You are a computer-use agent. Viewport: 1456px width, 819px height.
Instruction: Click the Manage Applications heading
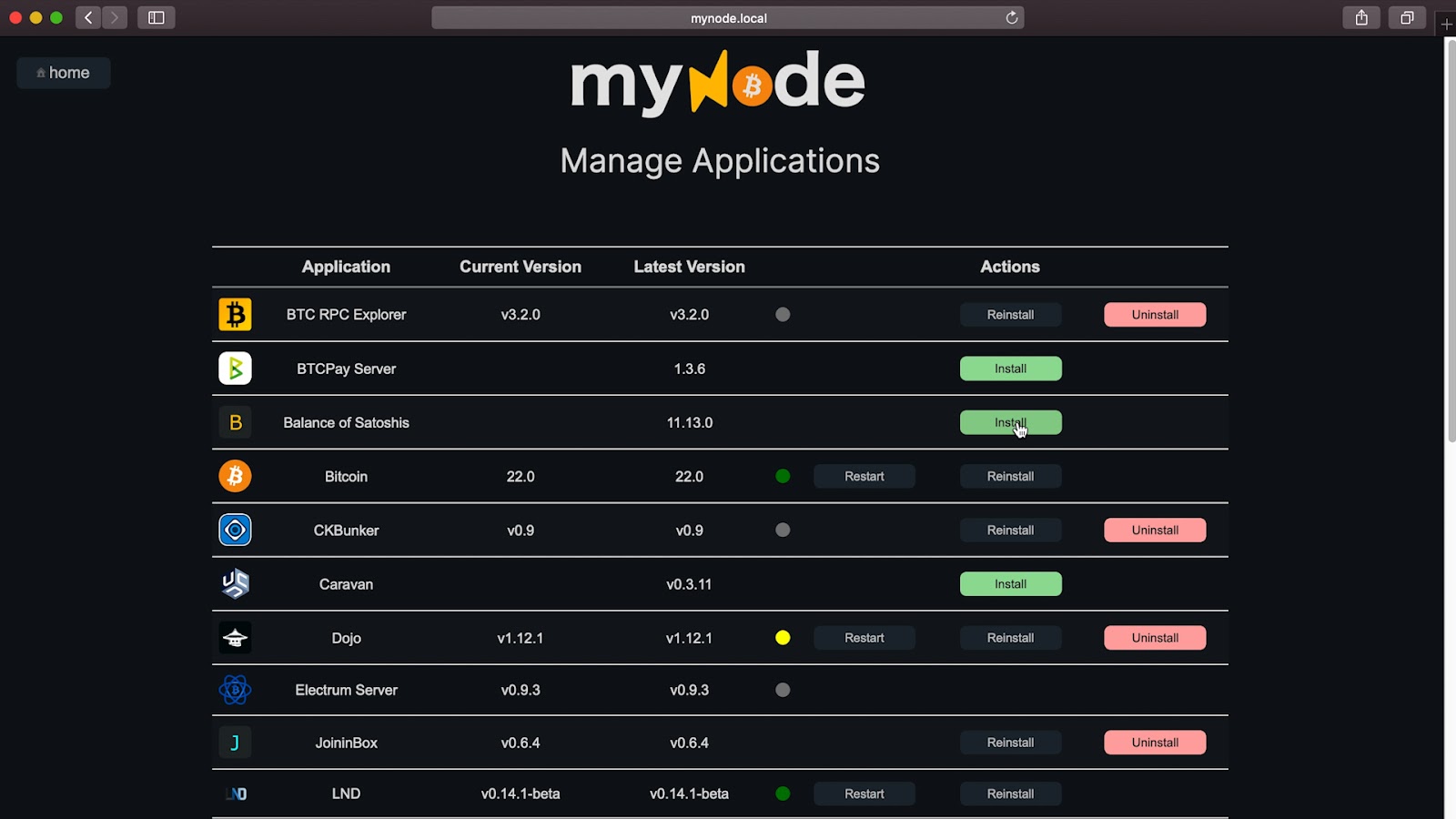[720, 161]
